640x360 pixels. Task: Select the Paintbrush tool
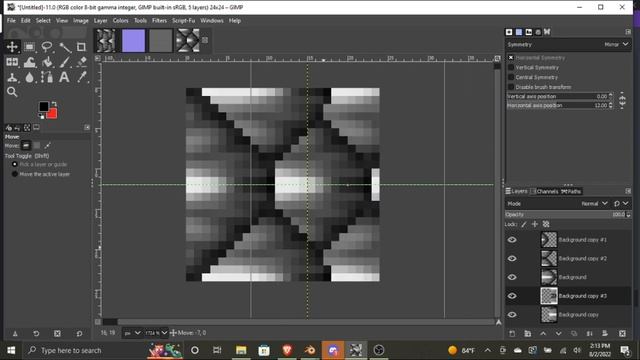(x=64, y=62)
